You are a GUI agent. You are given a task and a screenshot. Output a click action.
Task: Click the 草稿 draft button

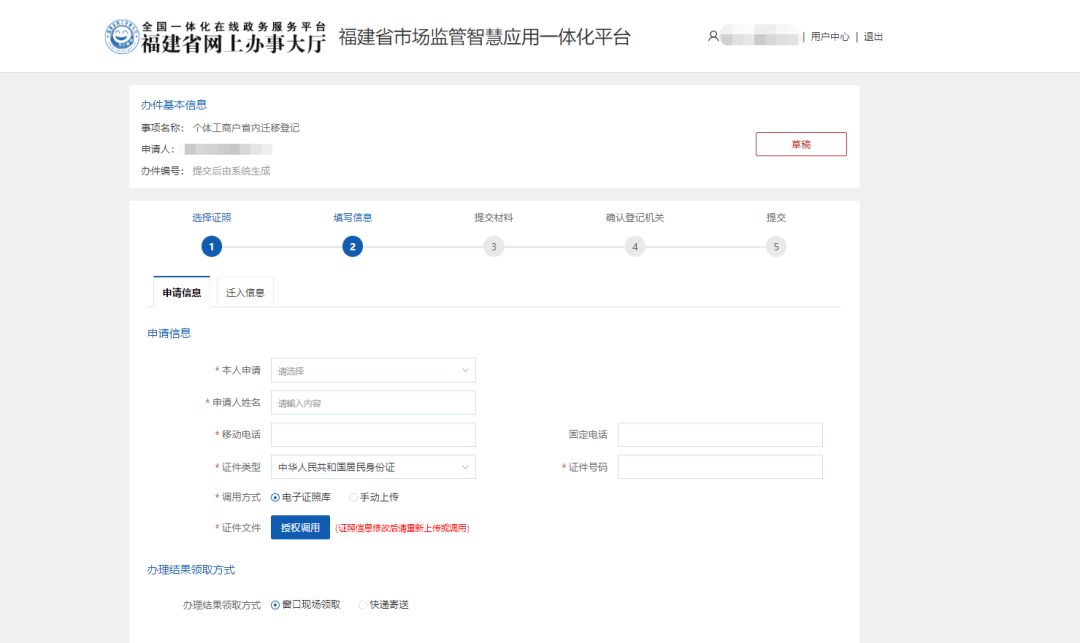801,144
